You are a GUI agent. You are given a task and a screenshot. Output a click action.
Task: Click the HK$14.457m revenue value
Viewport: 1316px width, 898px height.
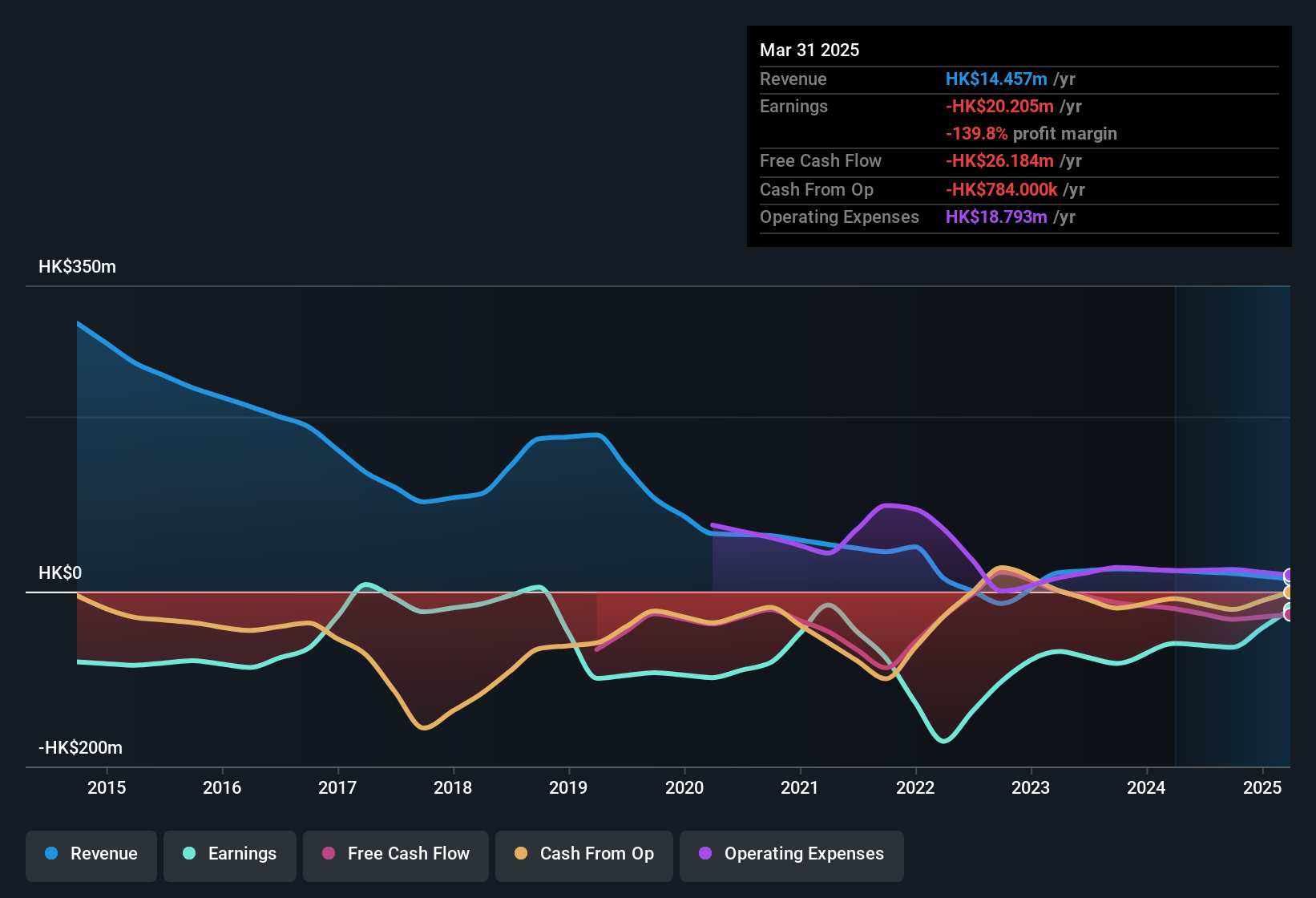pos(997,79)
